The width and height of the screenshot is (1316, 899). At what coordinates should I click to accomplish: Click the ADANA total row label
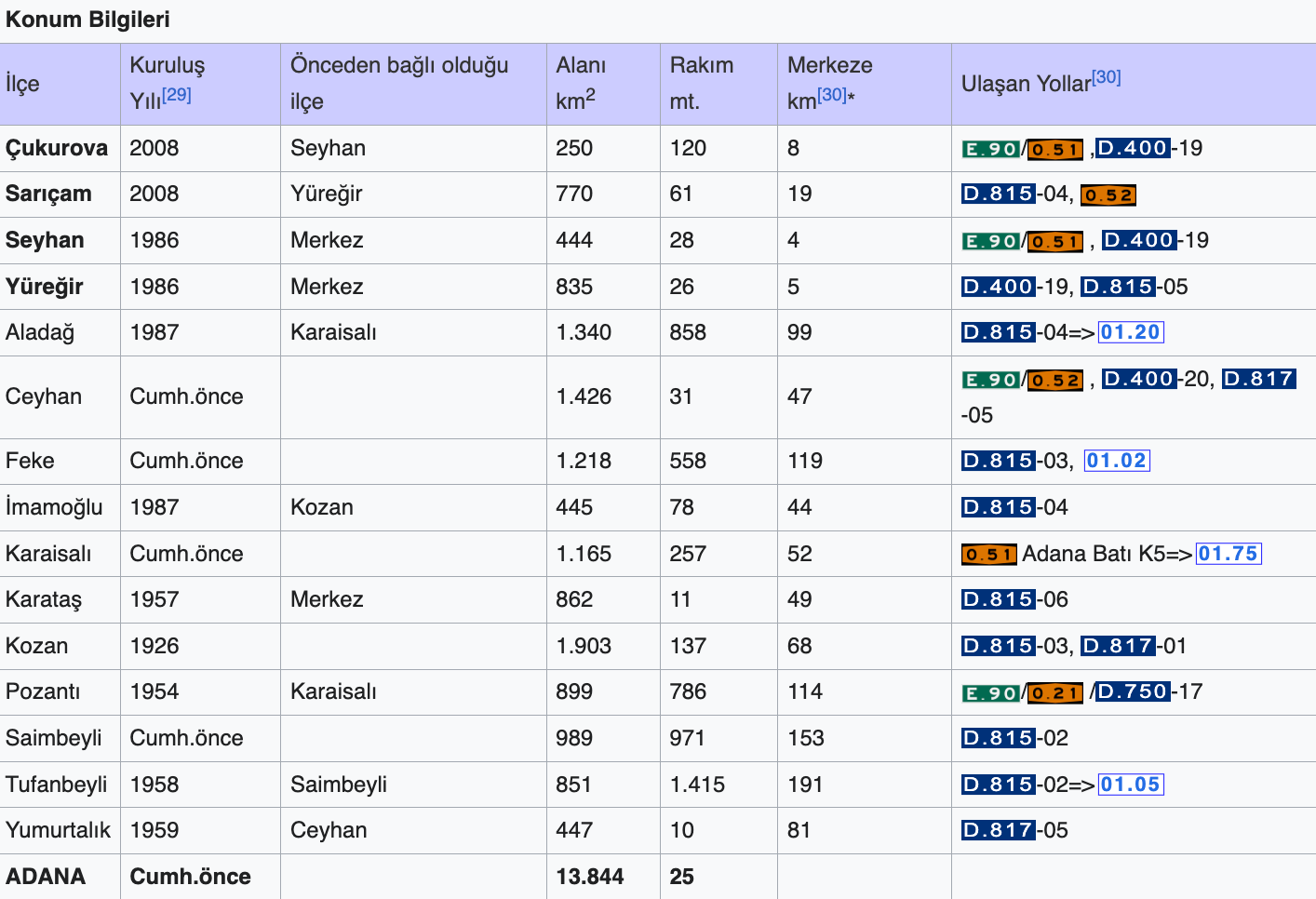click(x=46, y=877)
